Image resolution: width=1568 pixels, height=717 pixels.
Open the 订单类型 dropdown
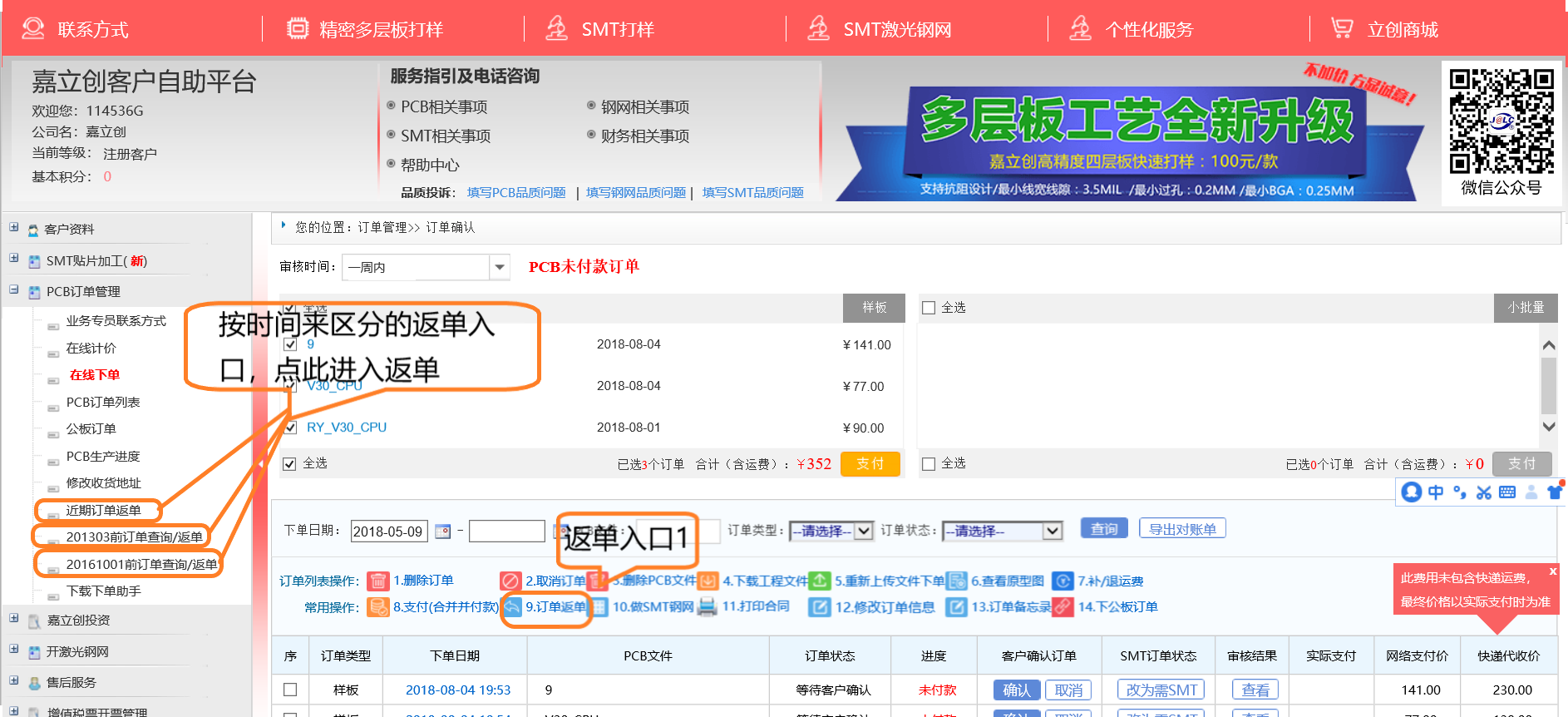coord(831,531)
